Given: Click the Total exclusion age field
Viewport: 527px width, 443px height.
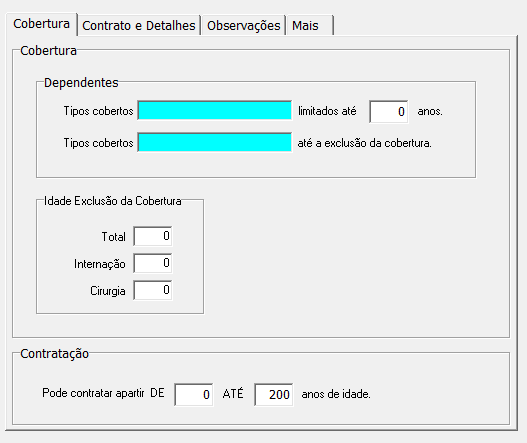Looking at the screenshot, I should [x=153, y=236].
